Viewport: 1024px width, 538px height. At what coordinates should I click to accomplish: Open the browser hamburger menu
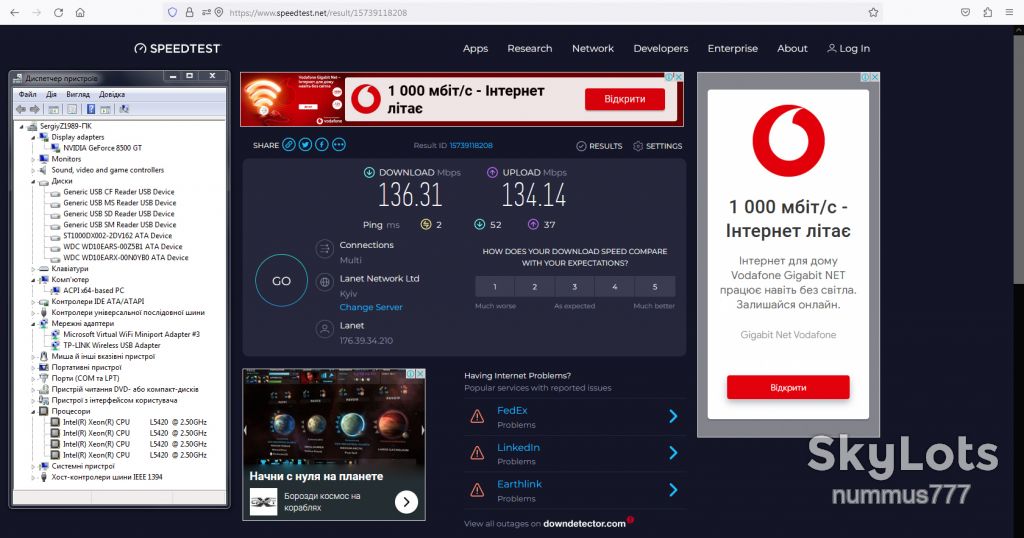1009,12
